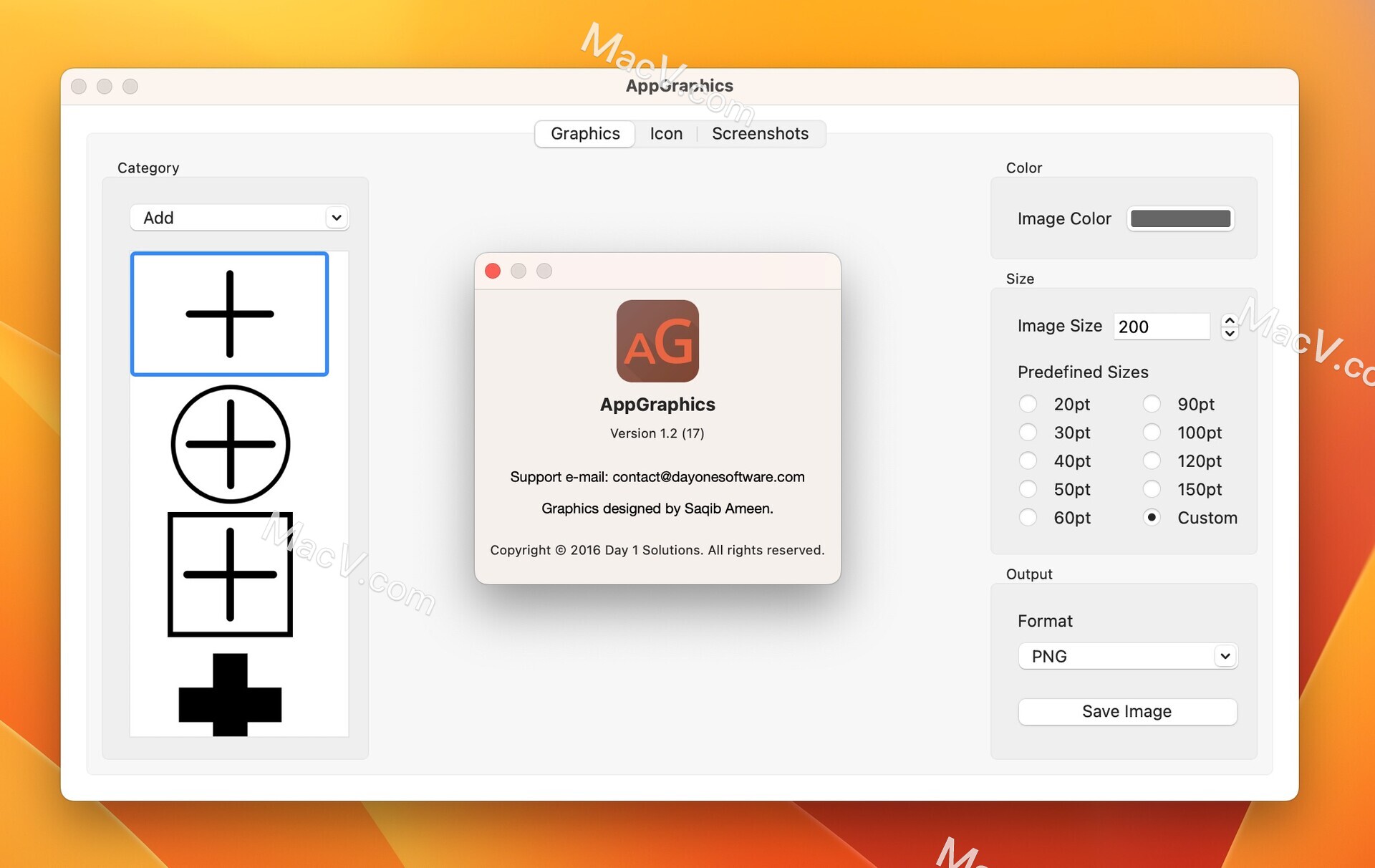Viewport: 1375px width, 868px height.
Task: Select the 50pt predefined size
Action: click(x=1028, y=489)
